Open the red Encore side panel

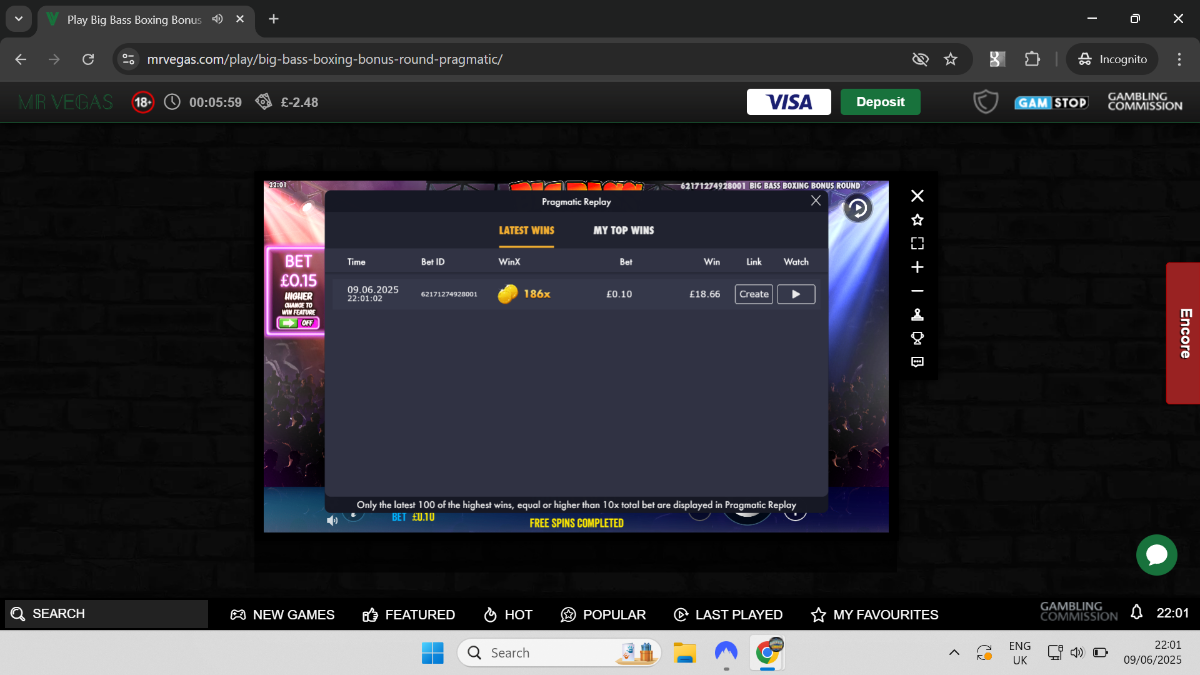click(1183, 333)
